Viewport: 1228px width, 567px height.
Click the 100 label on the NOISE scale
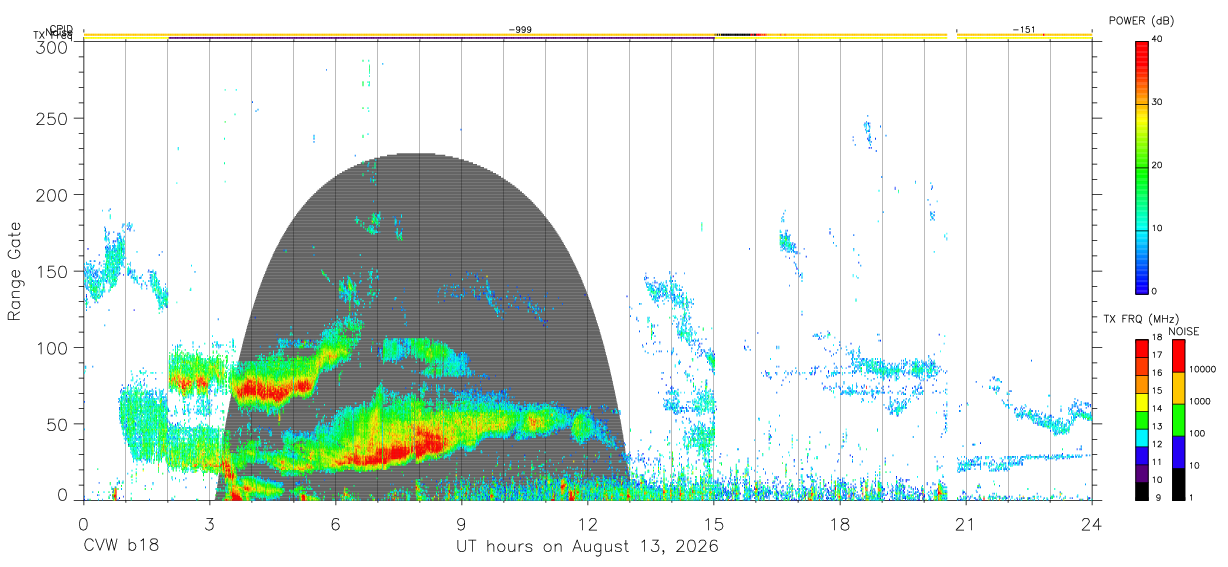coord(1196,433)
